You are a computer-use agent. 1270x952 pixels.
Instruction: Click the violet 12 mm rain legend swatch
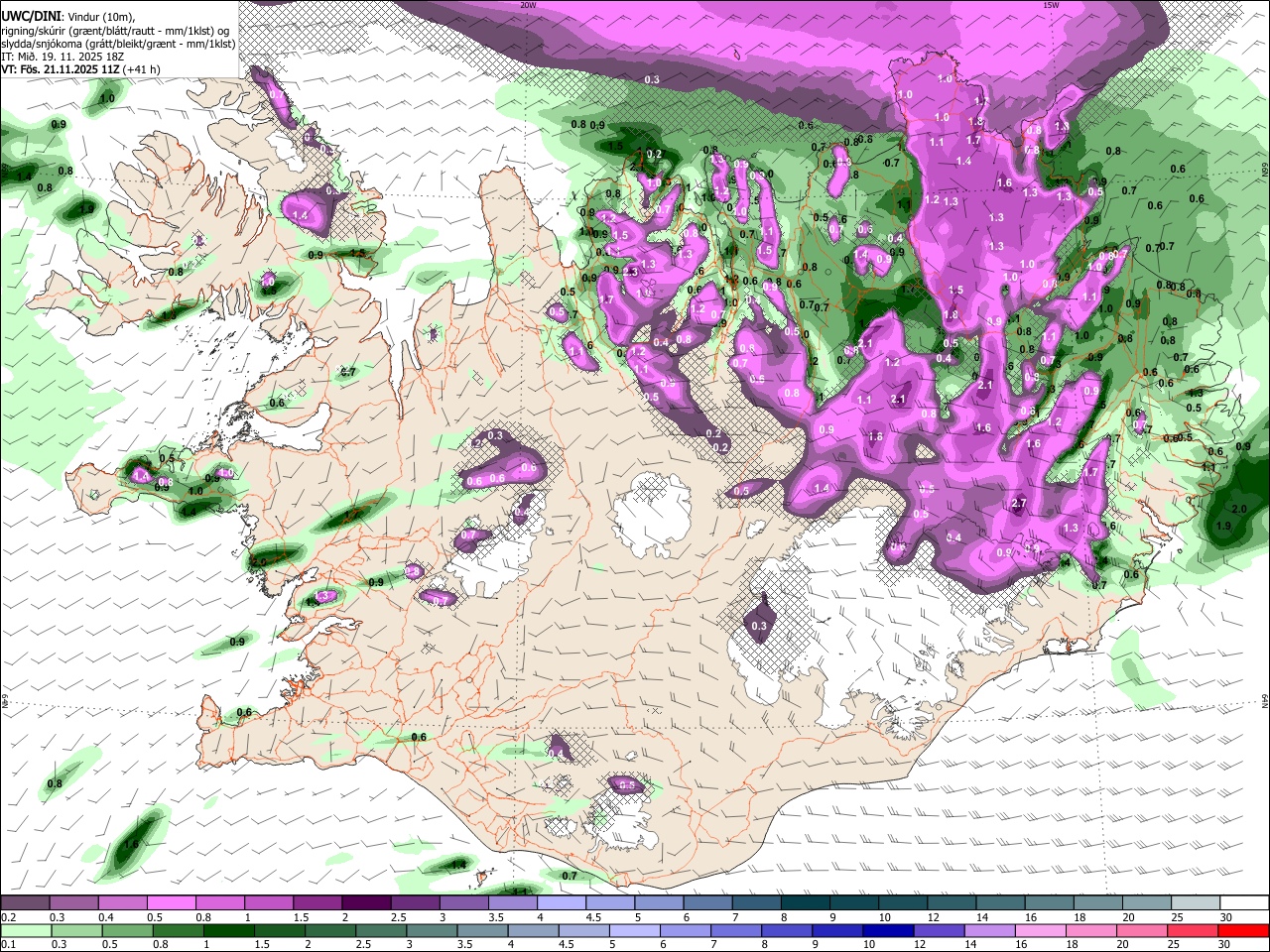coord(939,930)
